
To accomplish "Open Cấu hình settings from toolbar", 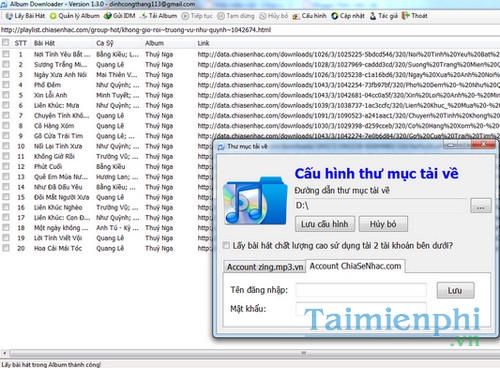I will pyautogui.click(x=309, y=16).
